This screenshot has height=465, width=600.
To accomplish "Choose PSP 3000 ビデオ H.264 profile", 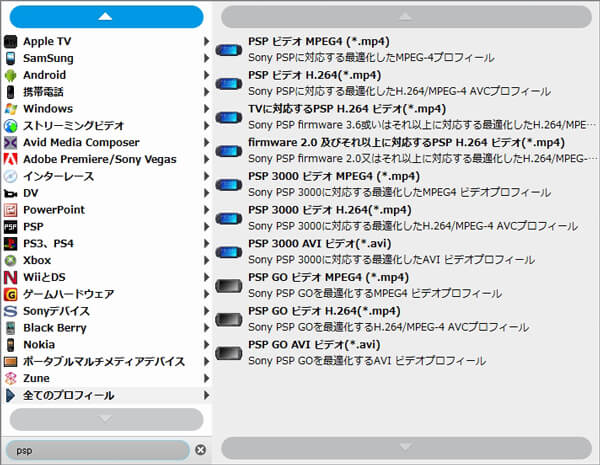I will coord(406,218).
